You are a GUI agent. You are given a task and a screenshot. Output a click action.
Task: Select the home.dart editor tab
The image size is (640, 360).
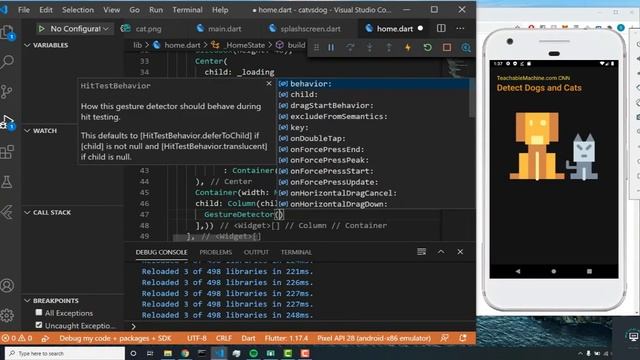pyautogui.click(x=394, y=29)
